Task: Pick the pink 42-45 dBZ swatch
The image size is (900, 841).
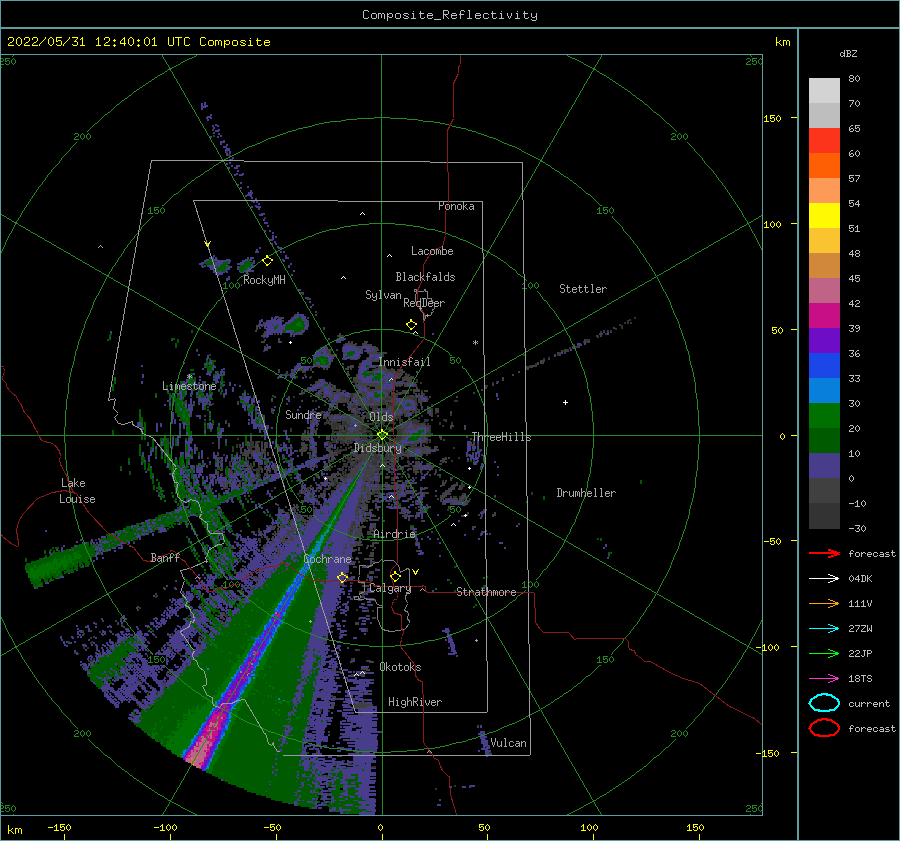Action: coord(824,291)
